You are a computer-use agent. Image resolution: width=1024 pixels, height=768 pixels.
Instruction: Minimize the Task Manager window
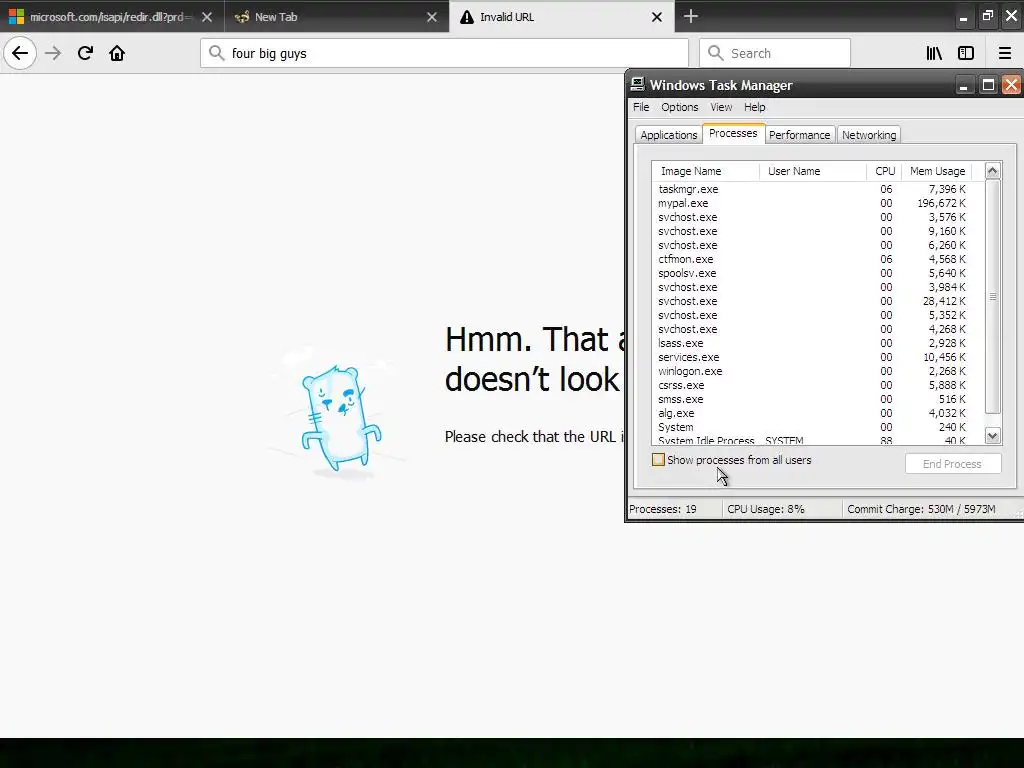coord(963,85)
